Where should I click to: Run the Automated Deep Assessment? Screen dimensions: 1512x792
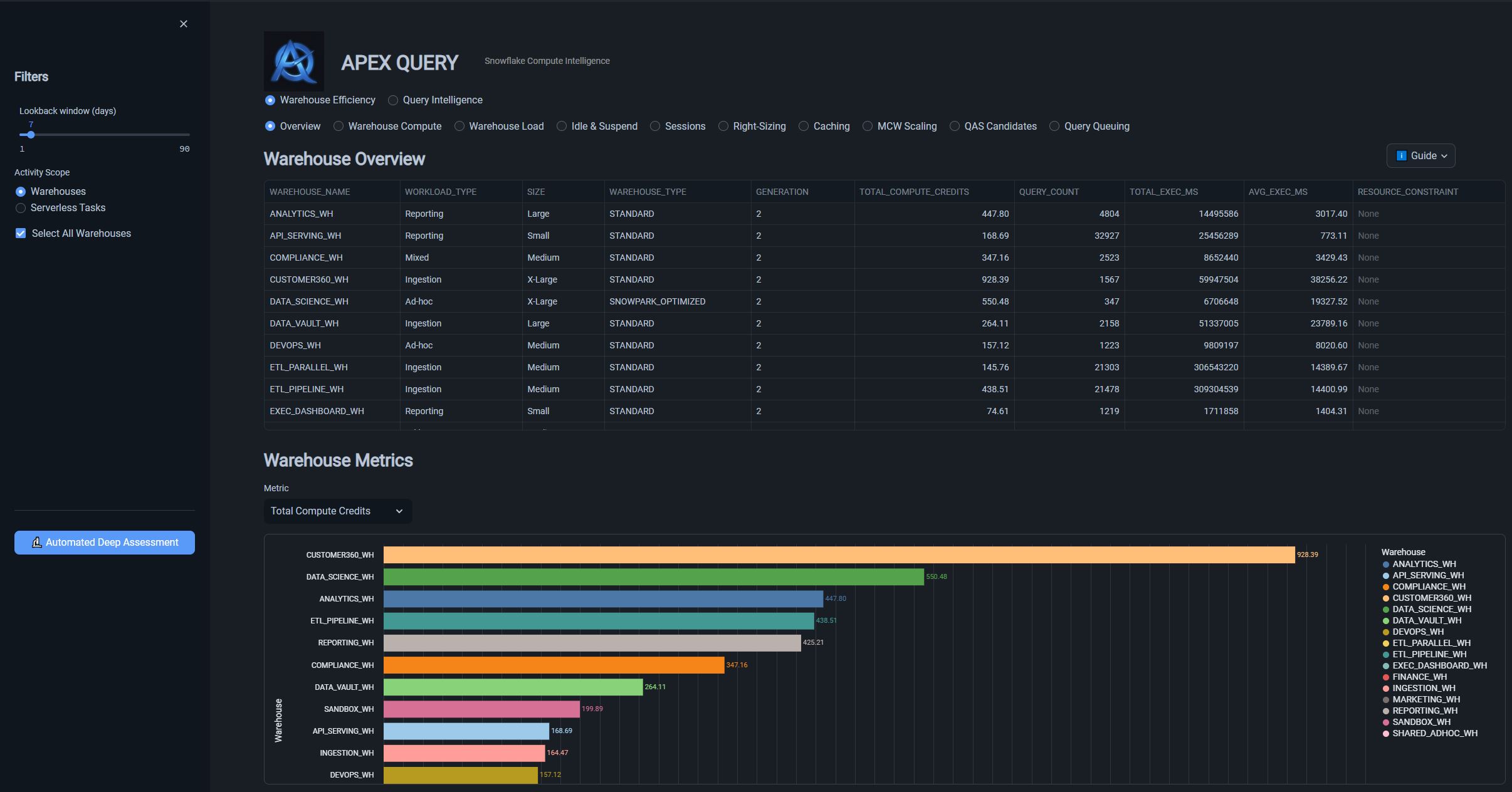tap(105, 543)
